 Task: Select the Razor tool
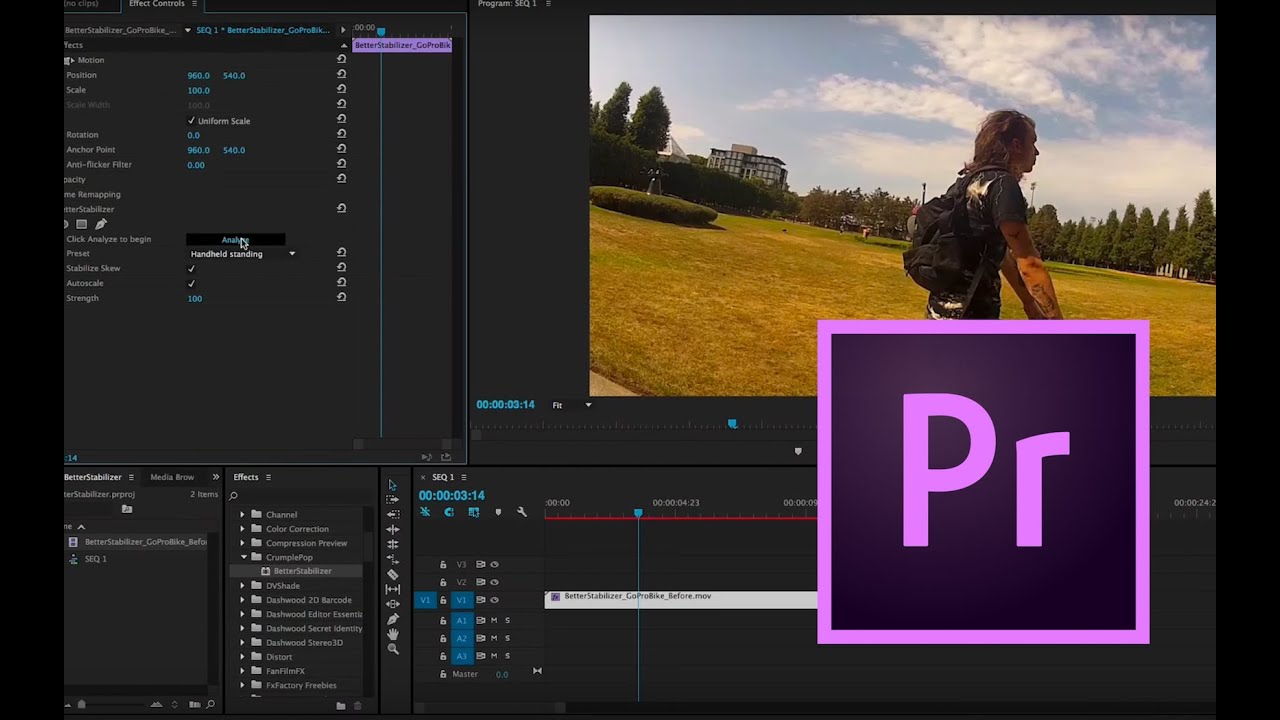coord(392,574)
